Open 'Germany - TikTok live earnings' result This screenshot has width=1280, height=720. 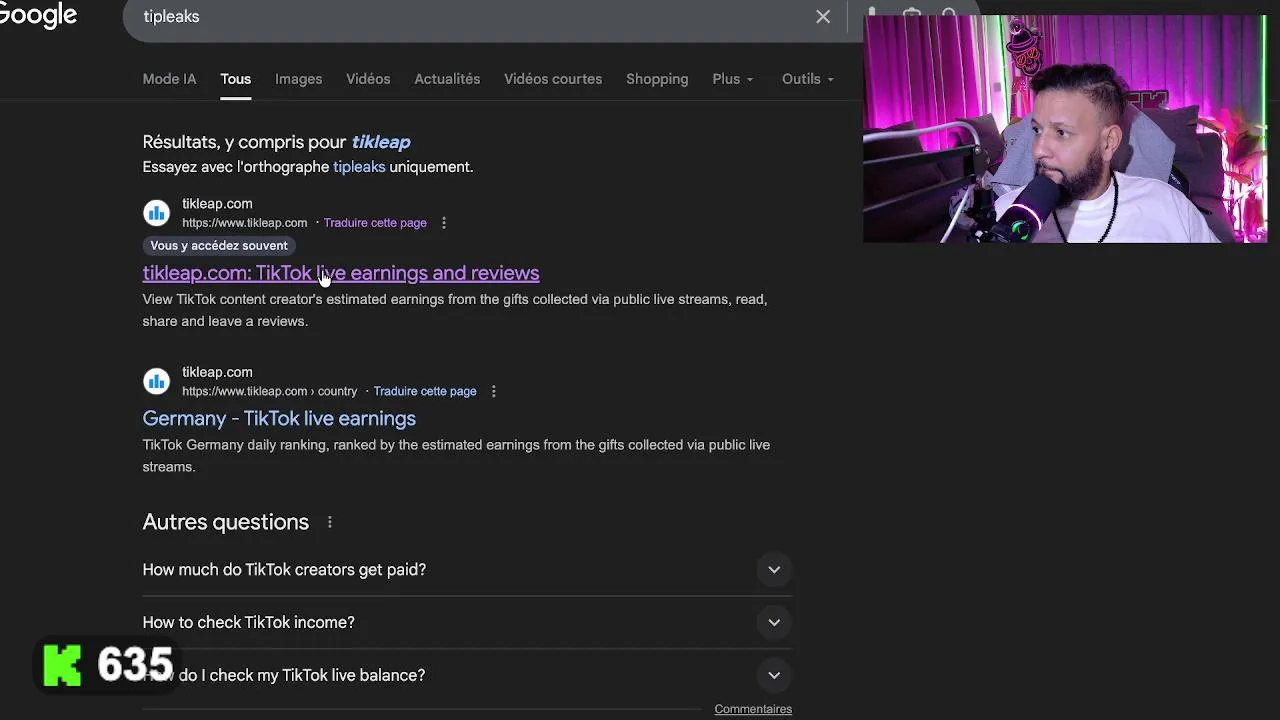[279, 418]
